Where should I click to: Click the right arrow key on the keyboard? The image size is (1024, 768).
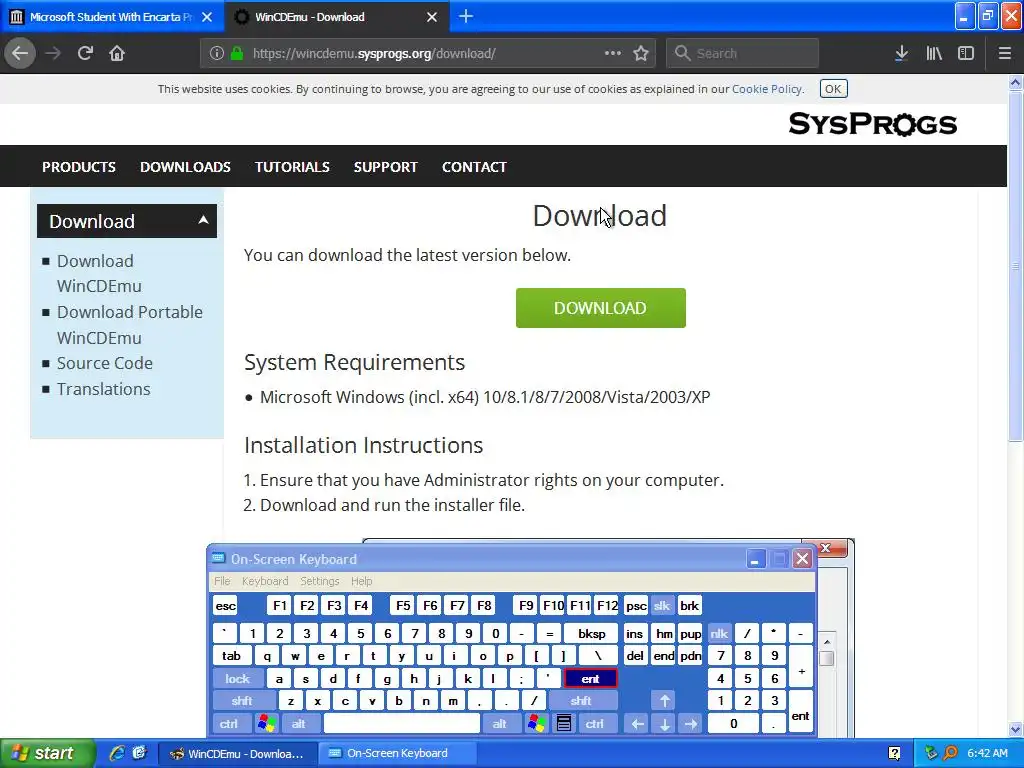coord(691,724)
